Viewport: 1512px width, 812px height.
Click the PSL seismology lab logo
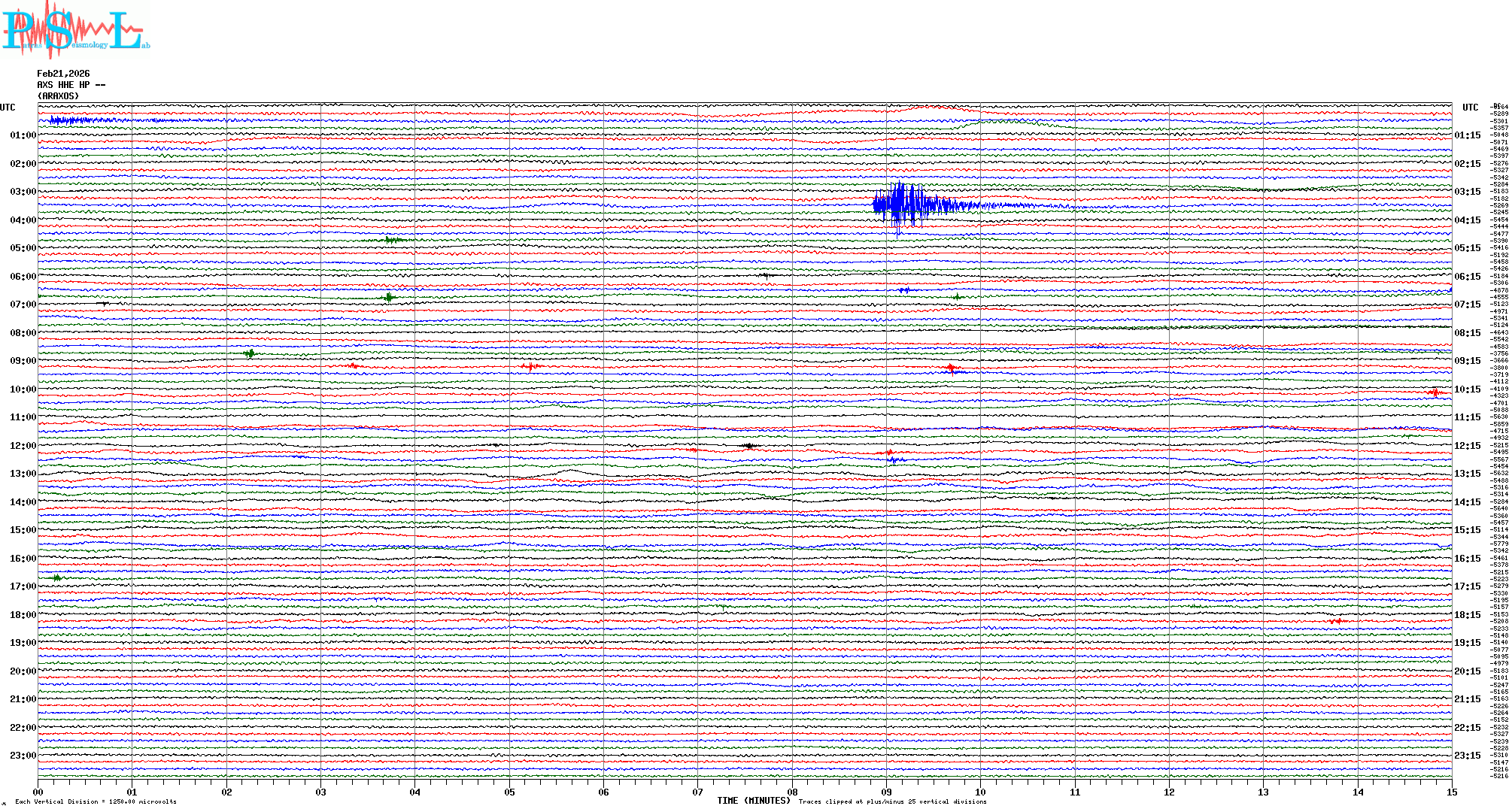click(75, 30)
